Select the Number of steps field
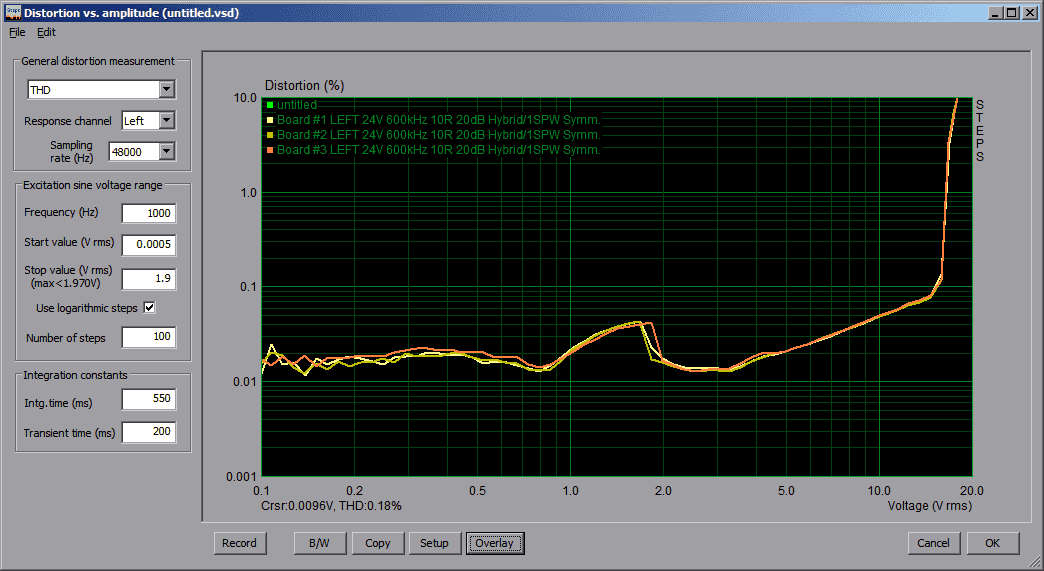The image size is (1044, 571). [x=148, y=338]
